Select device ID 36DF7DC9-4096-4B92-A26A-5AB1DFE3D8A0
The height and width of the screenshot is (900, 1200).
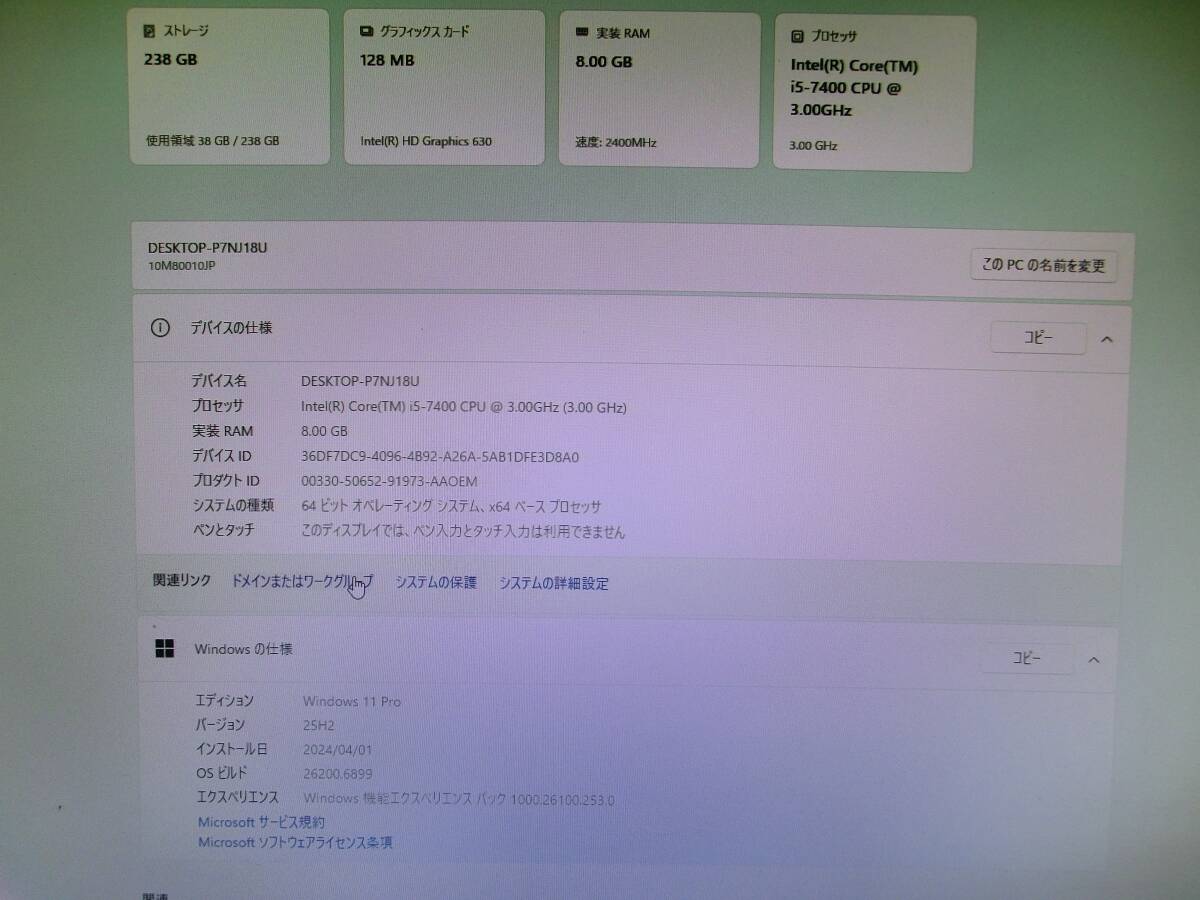[440, 456]
